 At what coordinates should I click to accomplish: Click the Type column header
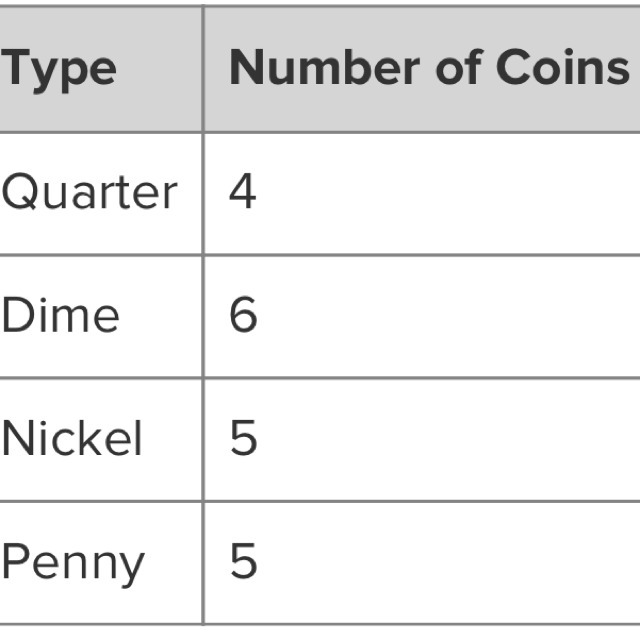(x=58, y=69)
